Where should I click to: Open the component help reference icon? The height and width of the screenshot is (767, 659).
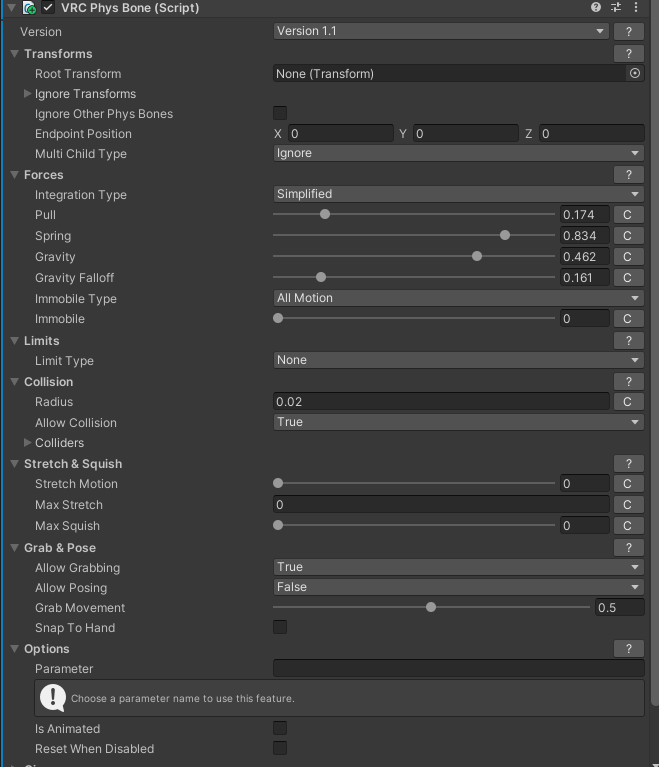tap(596, 8)
